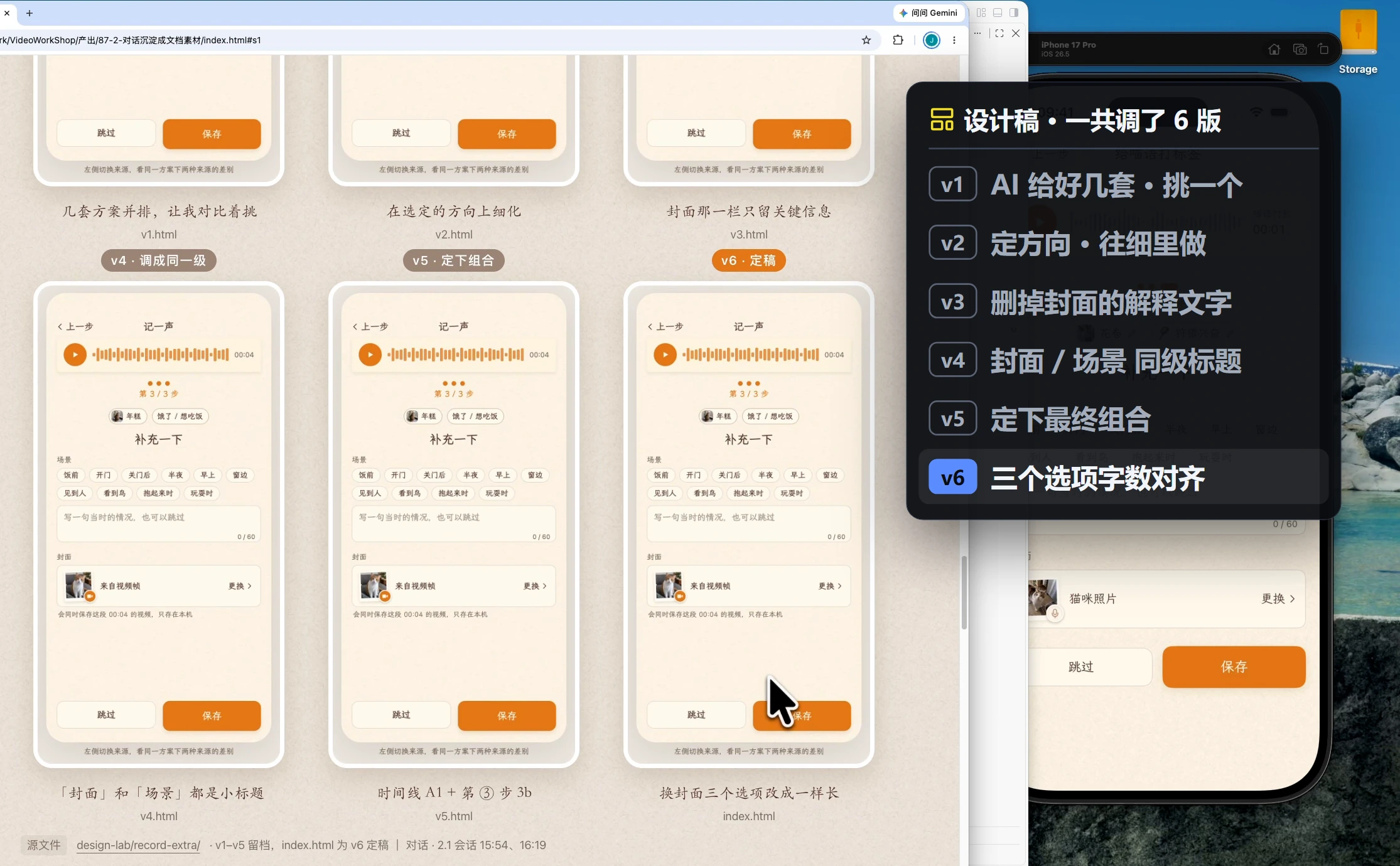Image resolution: width=1400 pixels, height=866 pixels.
Task: Select 窗边 tag in v6 mockup
Action: [x=830, y=475]
